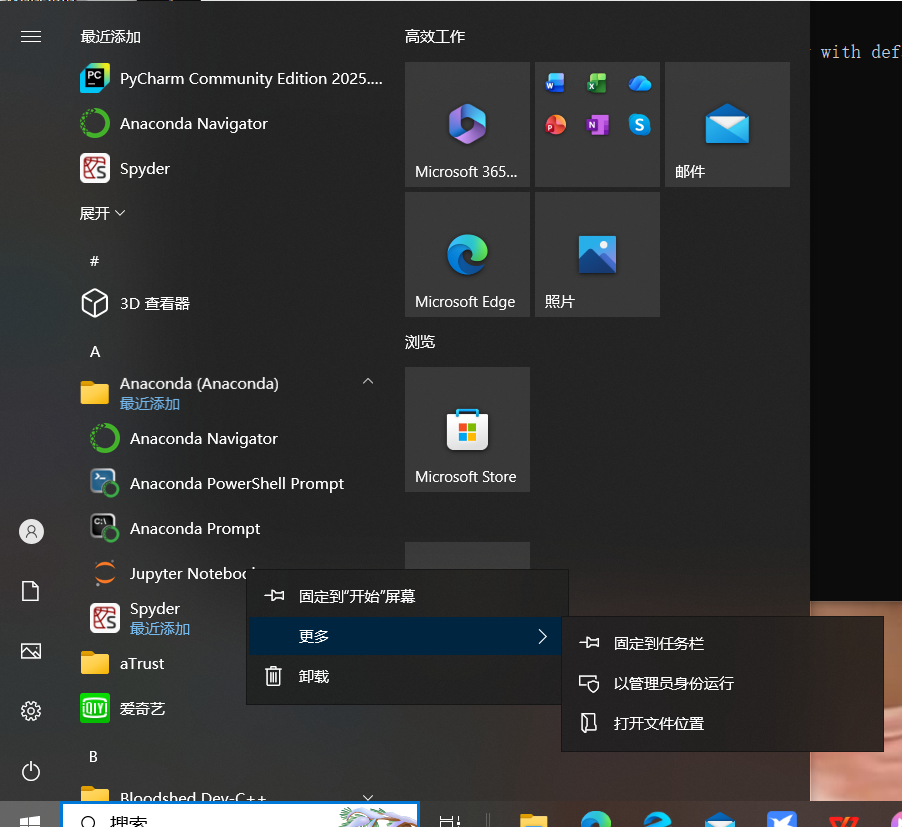Choose 以管理员身份运行 in the submenu
This screenshot has height=827, width=902.
point(722,683)
